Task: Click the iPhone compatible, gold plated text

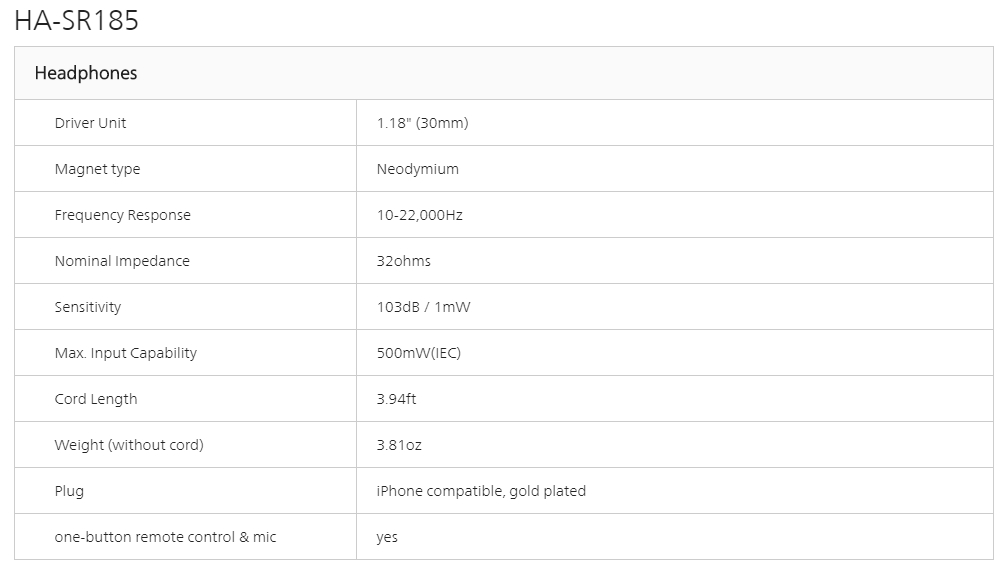Action: click(x=481, y=491)
